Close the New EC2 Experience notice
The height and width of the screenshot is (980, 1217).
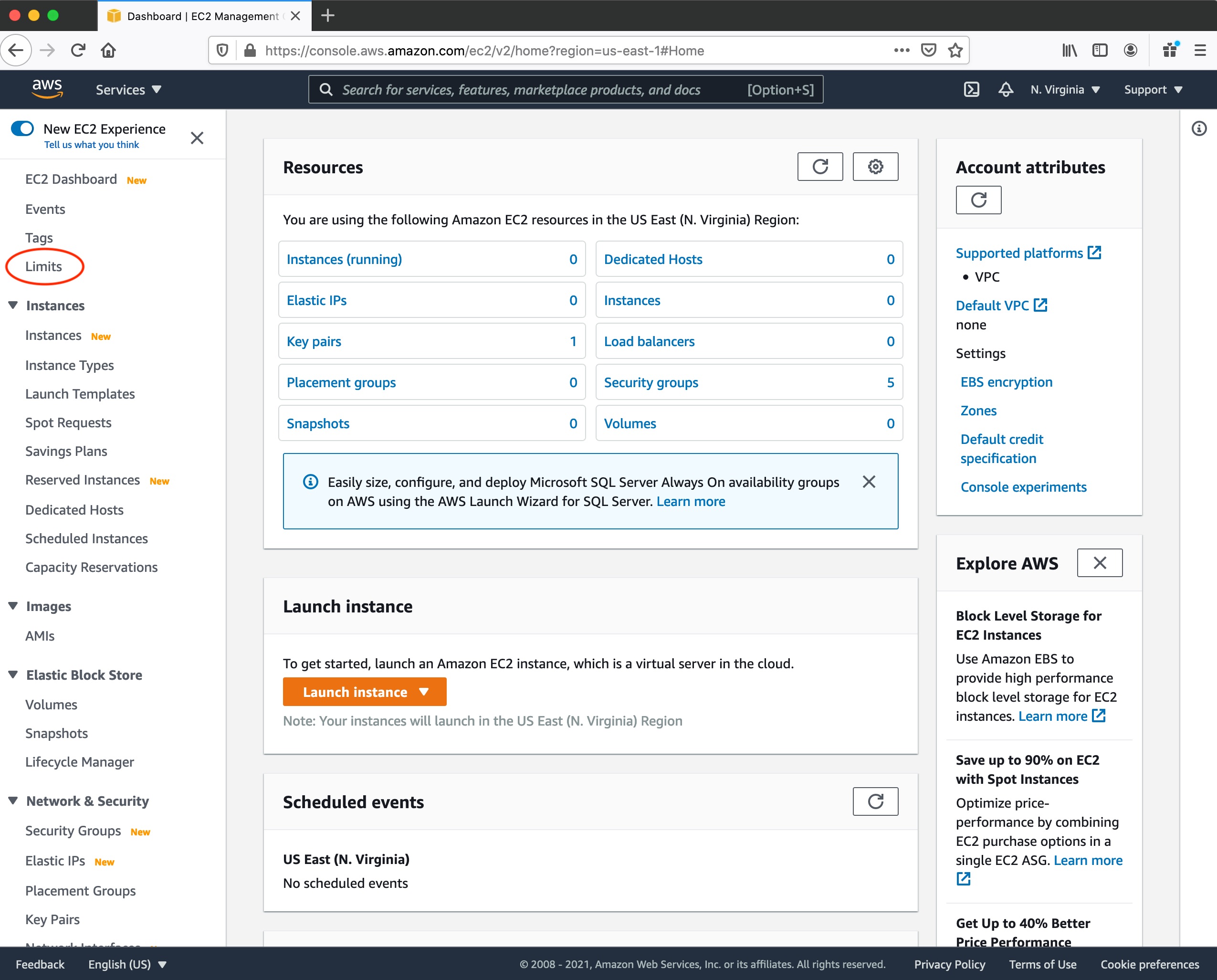coord(197,138)
